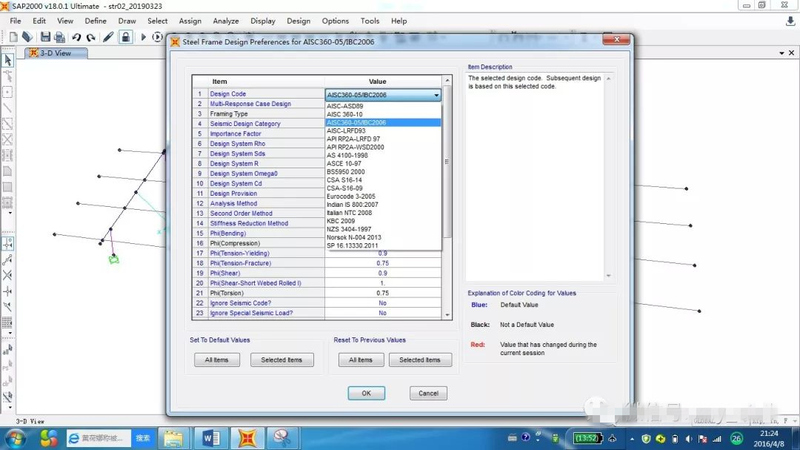
Task: Click the Undo arrow icon
Action: [x=77, y=37]
